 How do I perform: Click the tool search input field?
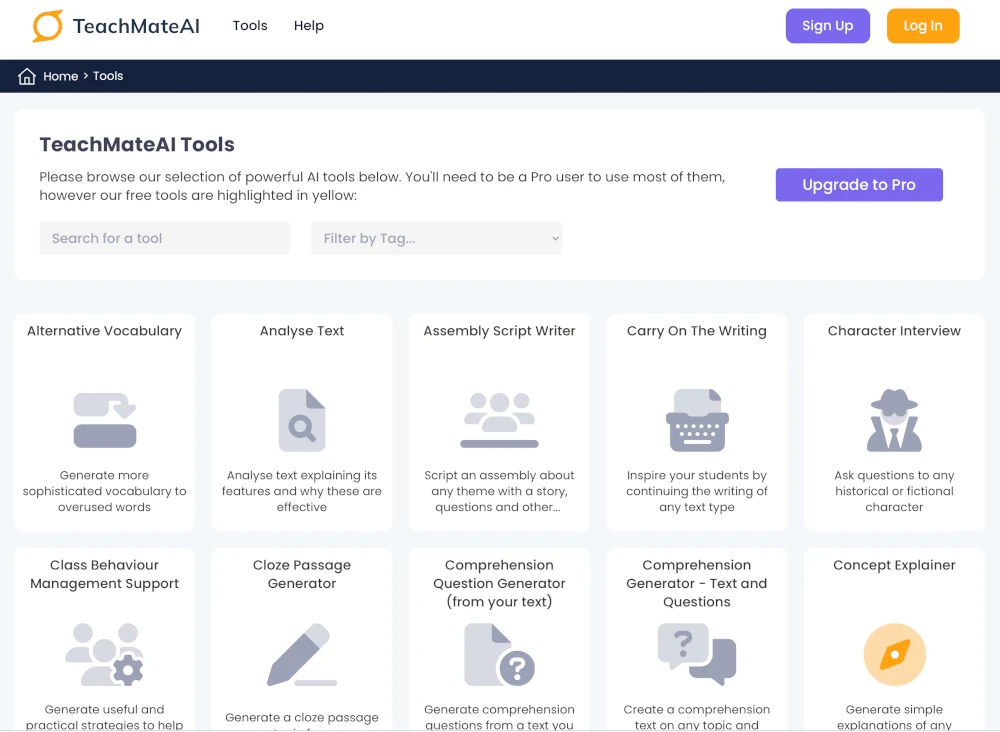tap(164, 238)
